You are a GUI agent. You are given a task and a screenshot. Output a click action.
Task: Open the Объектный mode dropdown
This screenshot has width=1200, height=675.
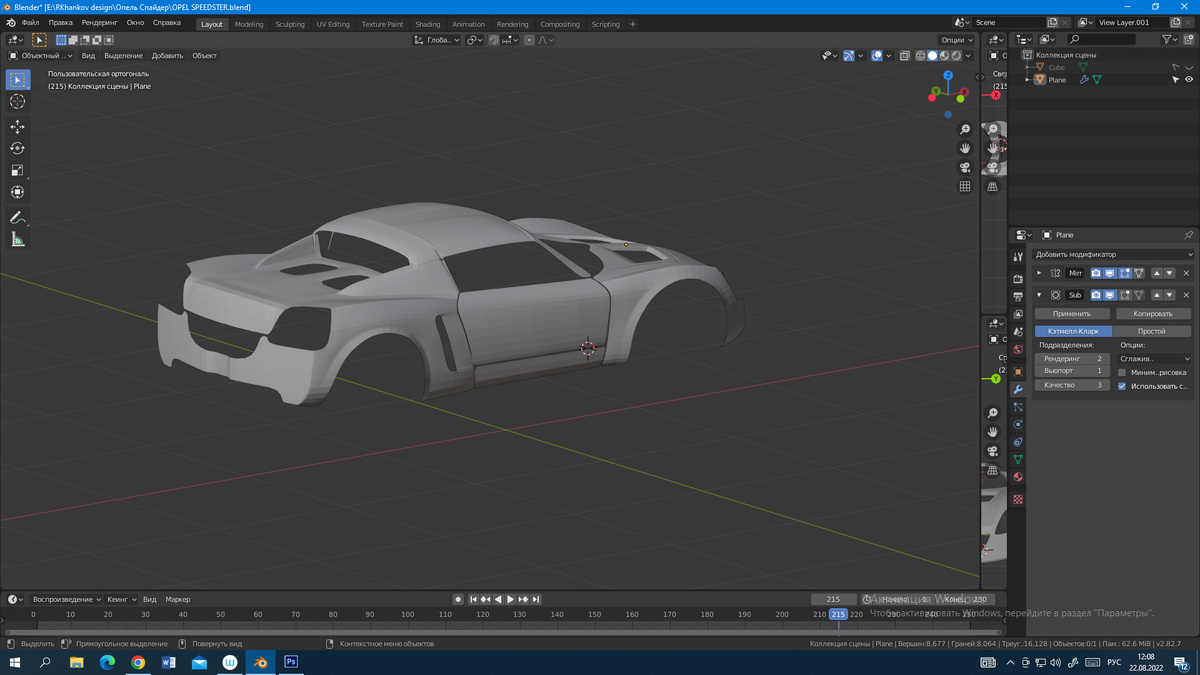[x=41, y=56]
